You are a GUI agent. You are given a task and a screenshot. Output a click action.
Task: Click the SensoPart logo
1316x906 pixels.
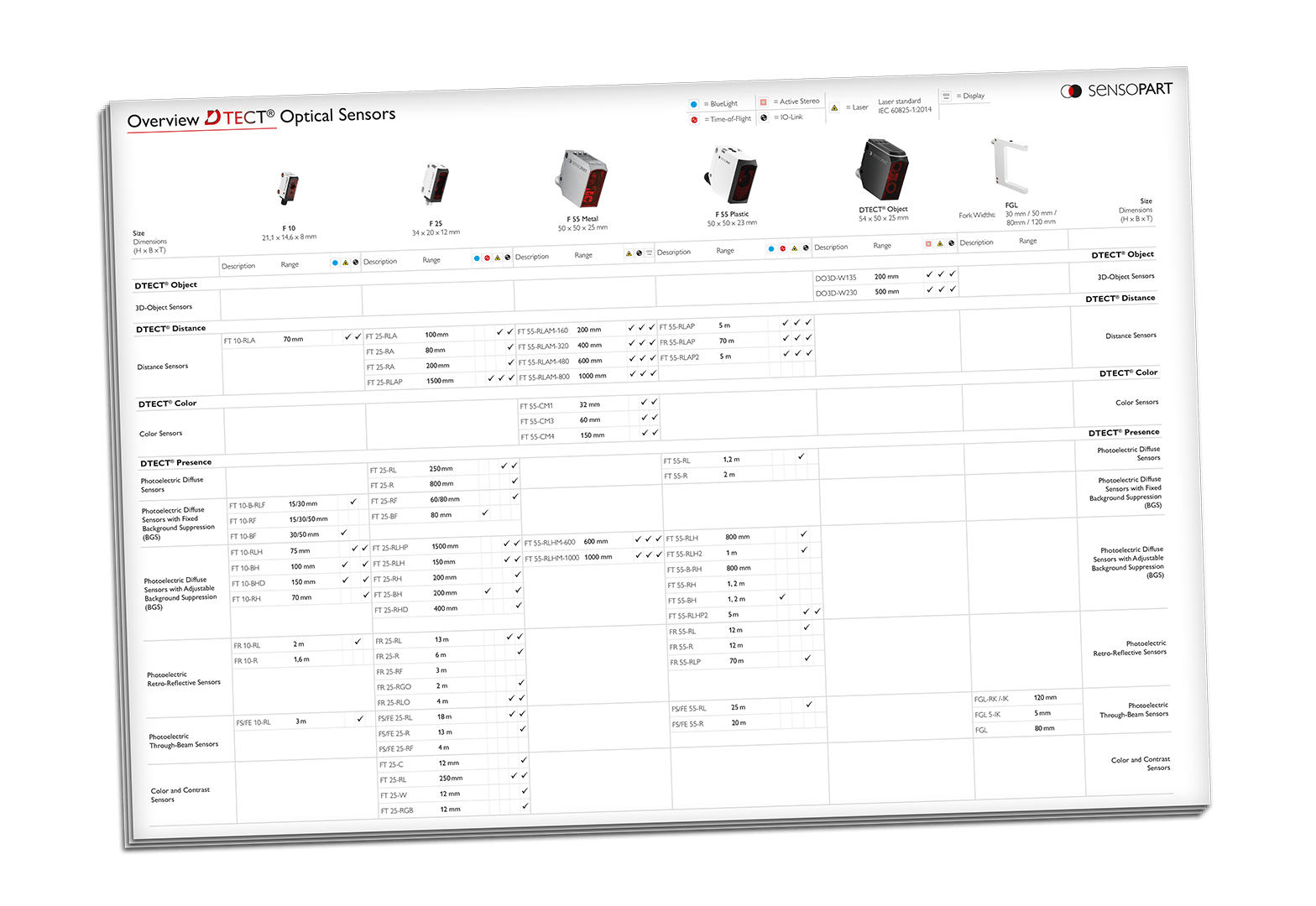tap(1116, 90)
